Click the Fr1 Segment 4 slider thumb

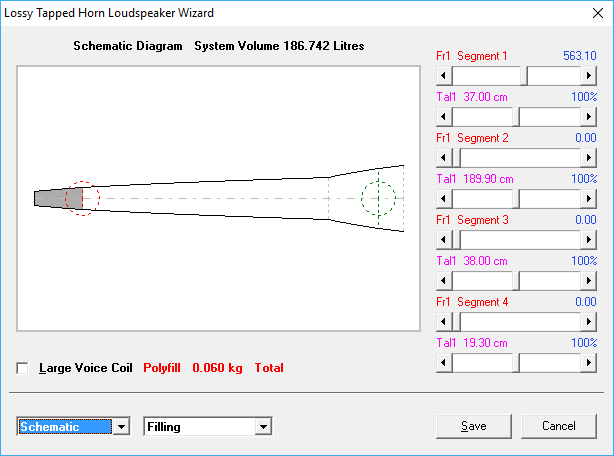pyautogui.click(x=456, y=322)
